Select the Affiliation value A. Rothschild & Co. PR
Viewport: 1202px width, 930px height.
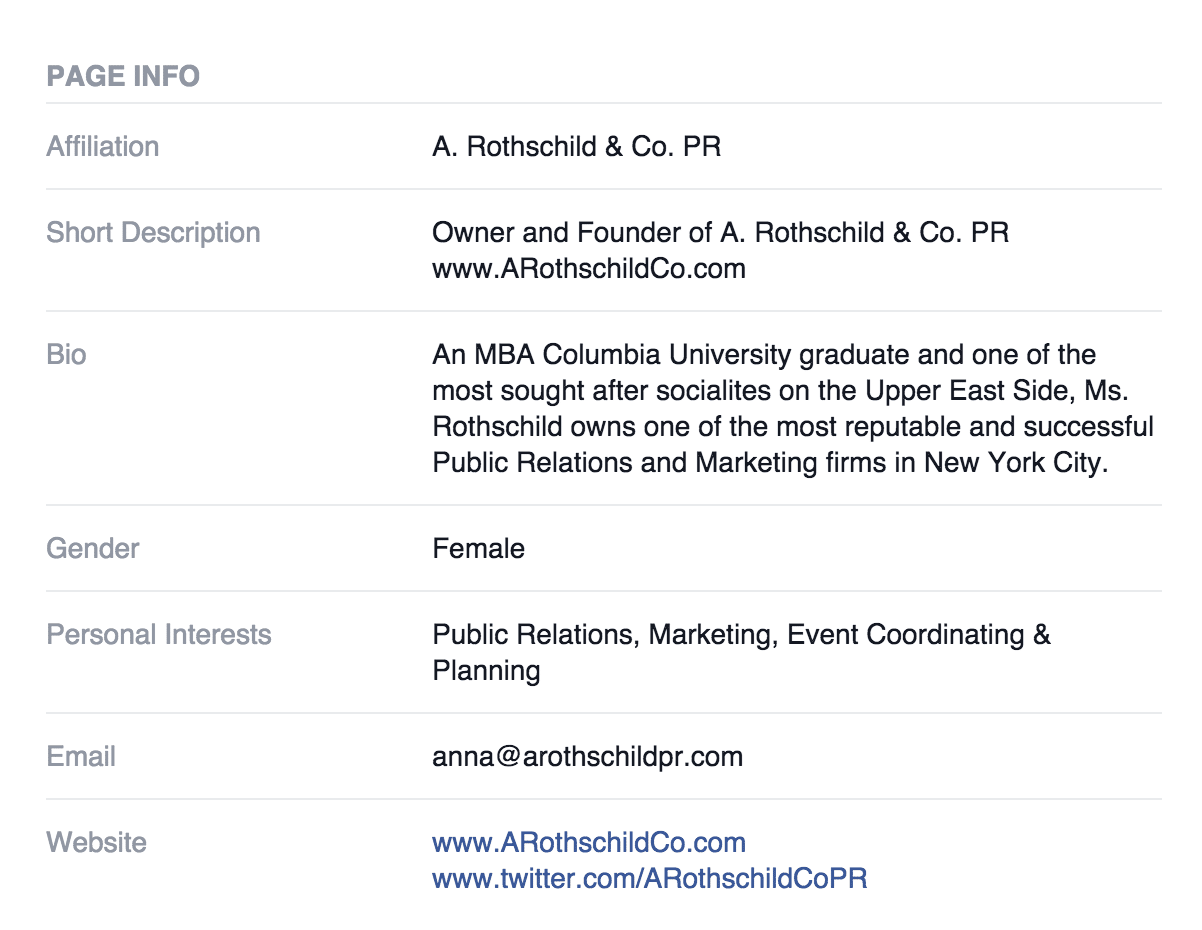pos(576,147)
